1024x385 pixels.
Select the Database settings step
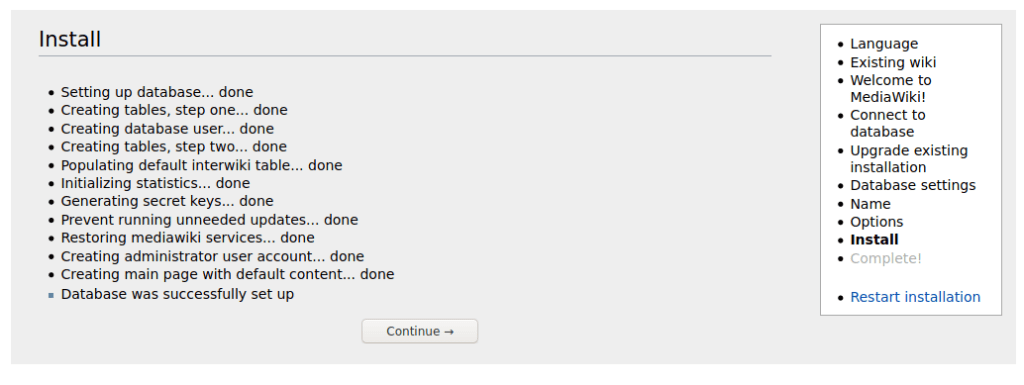point(913,185)
